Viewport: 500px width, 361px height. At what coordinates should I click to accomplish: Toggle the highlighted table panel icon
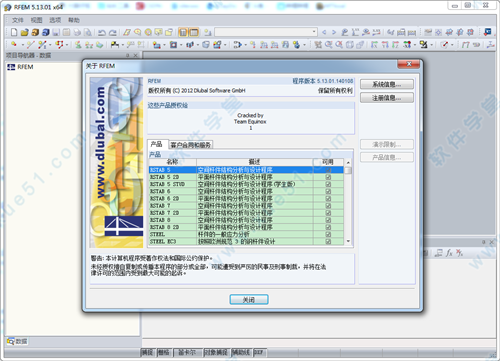[194, 32]
